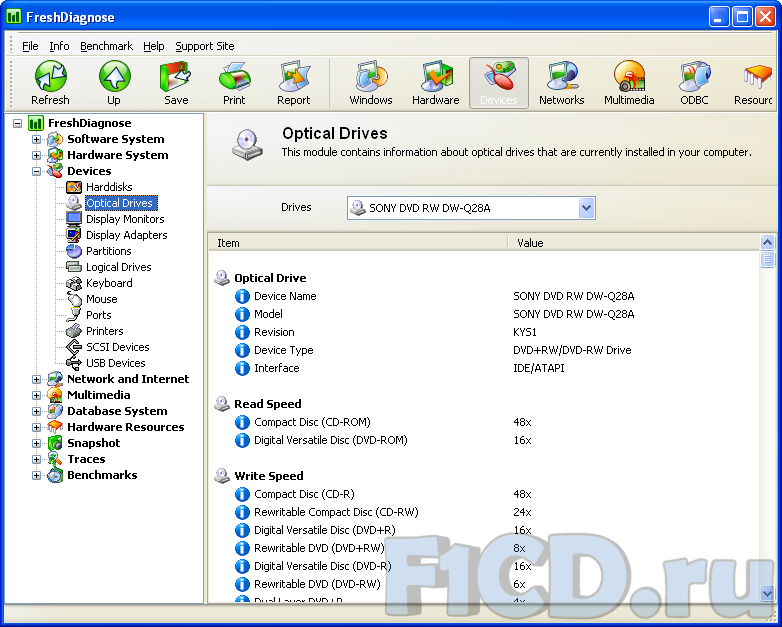Screen dimensions: 782x627
Task: Expand the Hardware Resources node
Action: point(36,427)
